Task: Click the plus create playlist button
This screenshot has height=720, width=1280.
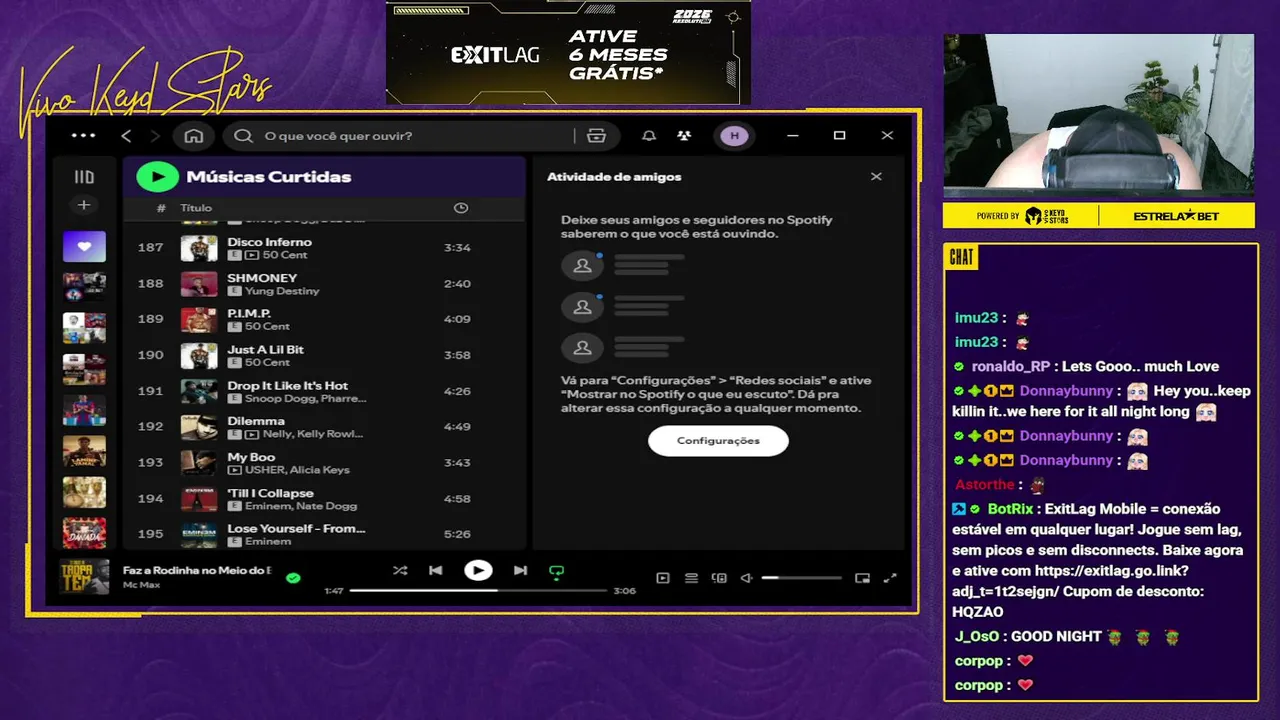Action: (84, 205)
